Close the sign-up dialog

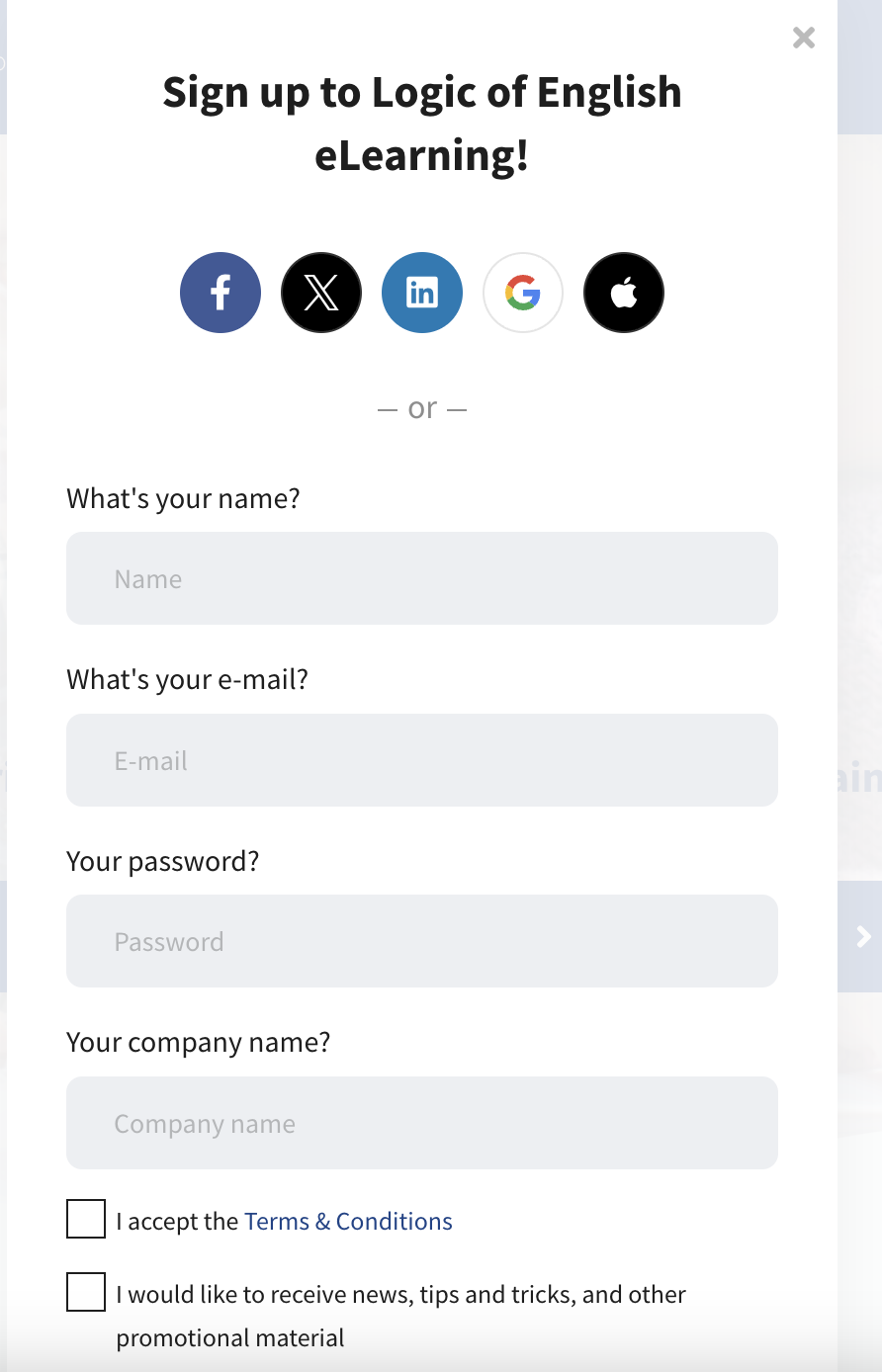804,38
